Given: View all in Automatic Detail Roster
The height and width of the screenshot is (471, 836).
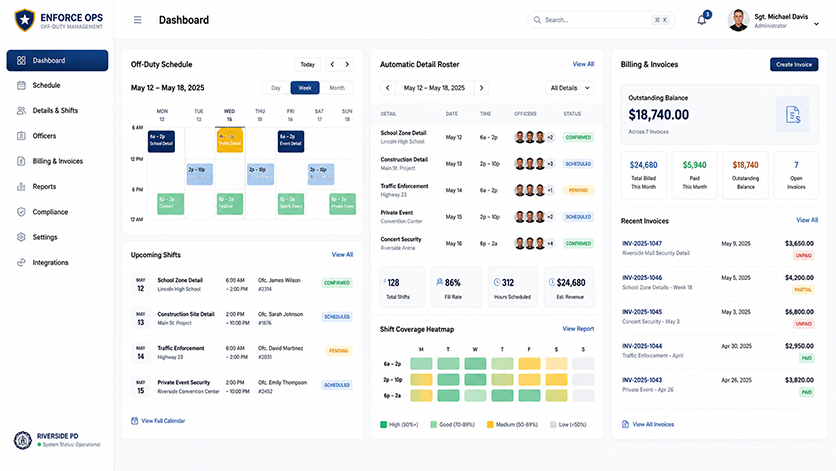Looking at the screenshot, I should 583,64.
